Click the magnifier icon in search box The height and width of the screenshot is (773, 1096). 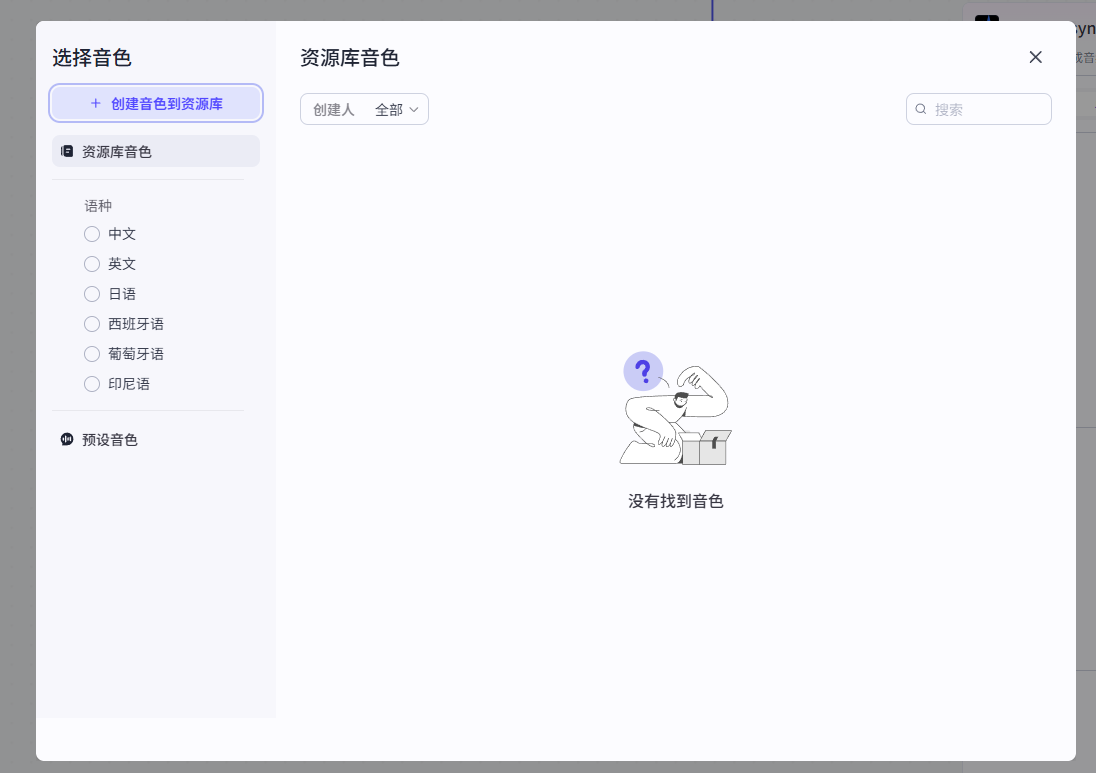point(921,109)
